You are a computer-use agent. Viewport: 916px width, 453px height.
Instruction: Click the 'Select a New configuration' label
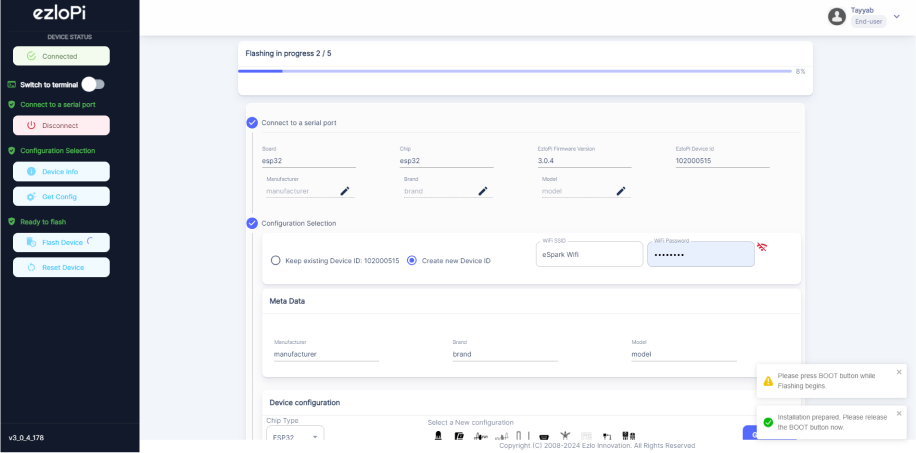click(x=470, y=423)
